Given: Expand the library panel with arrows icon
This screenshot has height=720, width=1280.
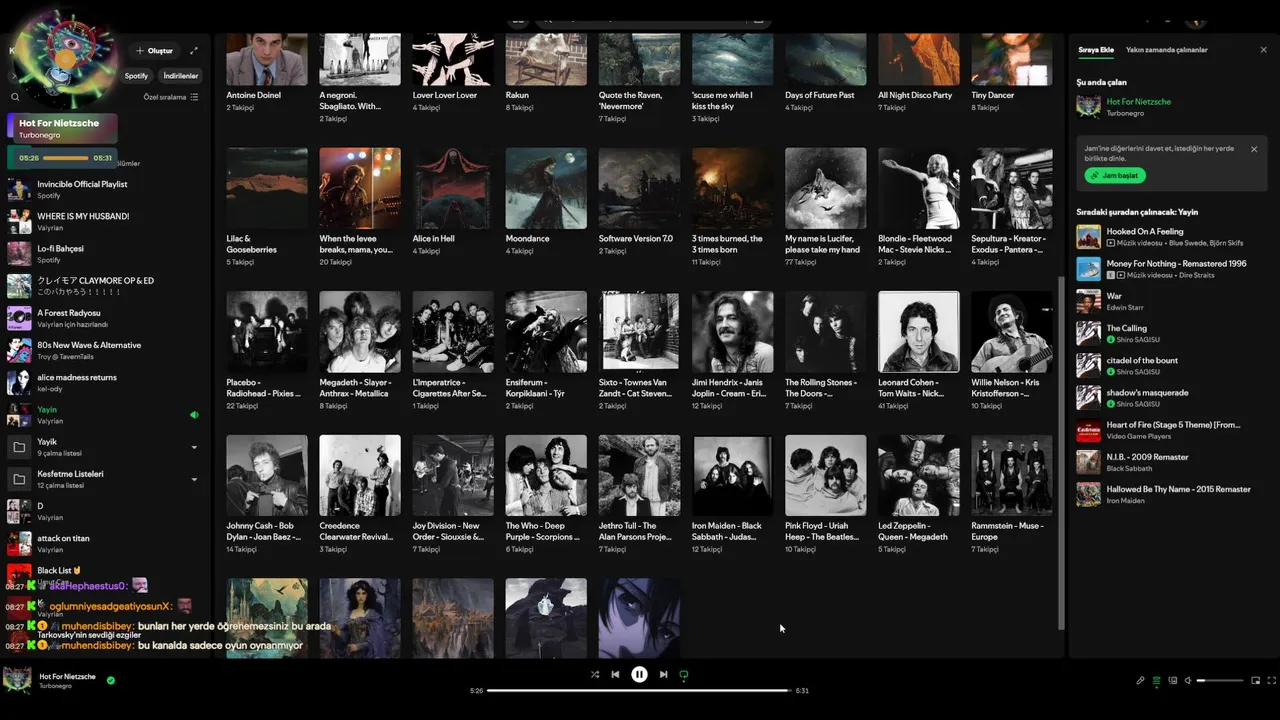Looking at the screenshot, I should pos(194,51).
